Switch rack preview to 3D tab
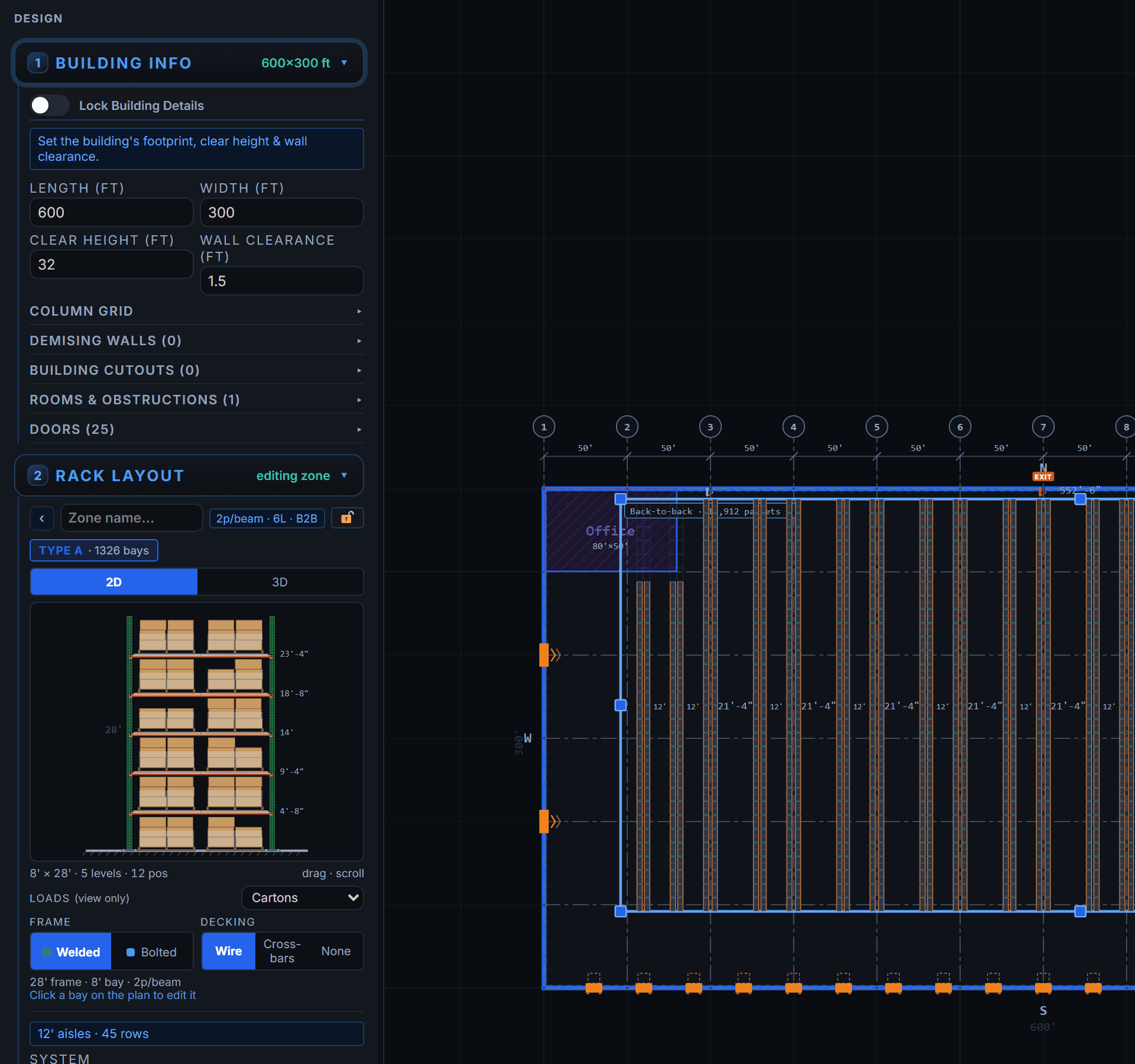 tap(280, 582)
